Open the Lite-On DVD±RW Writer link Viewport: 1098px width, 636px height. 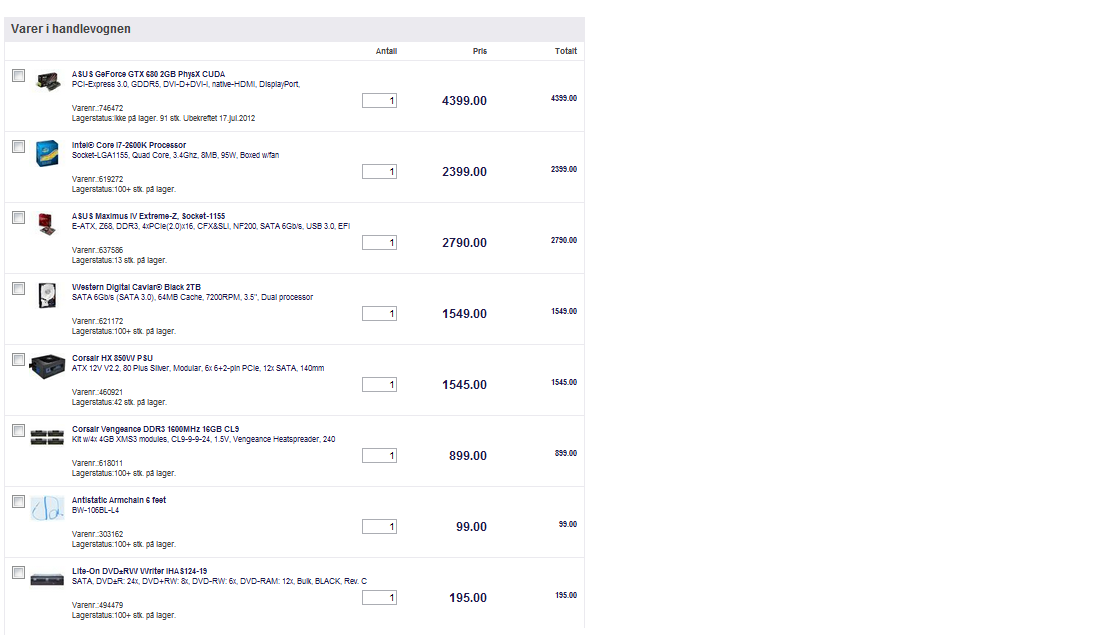[139, 571]
